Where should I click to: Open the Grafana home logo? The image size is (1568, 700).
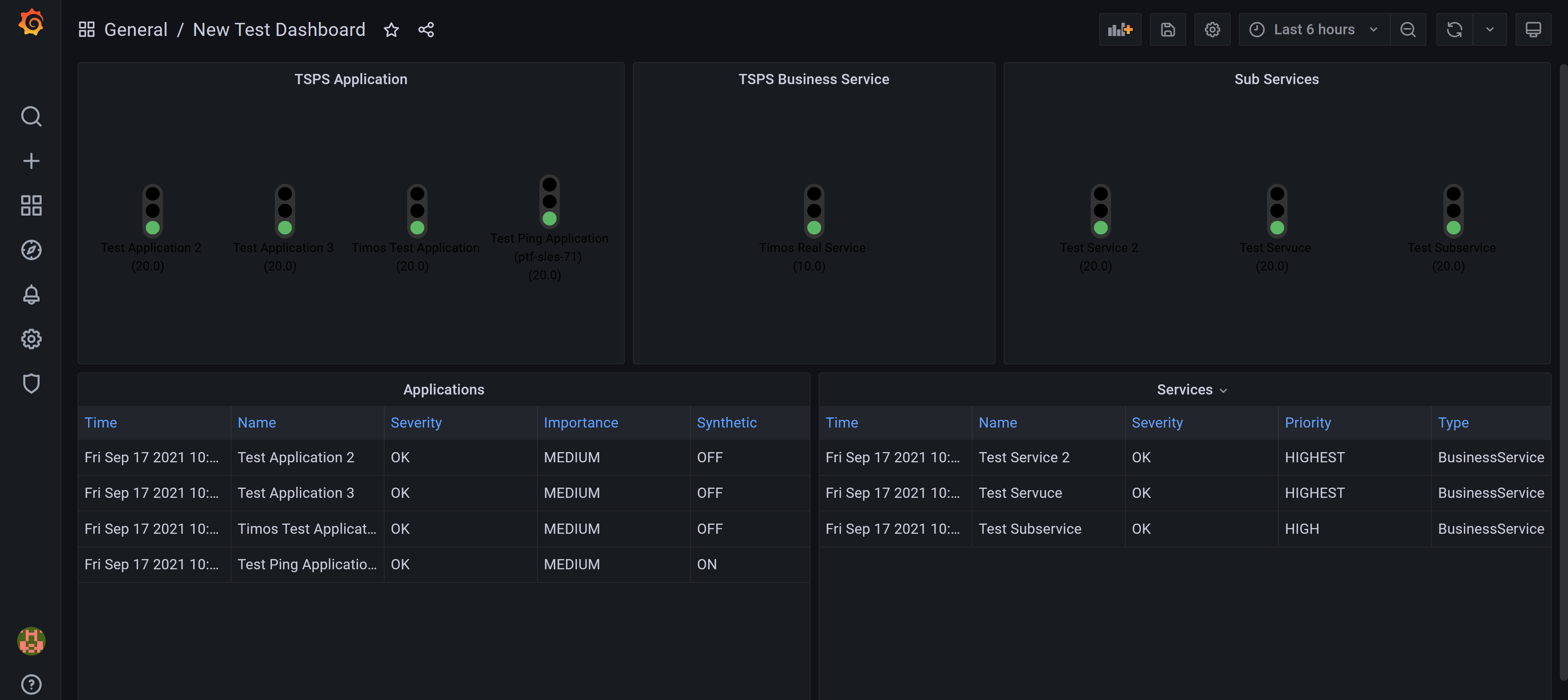click(x=31, y=22)
